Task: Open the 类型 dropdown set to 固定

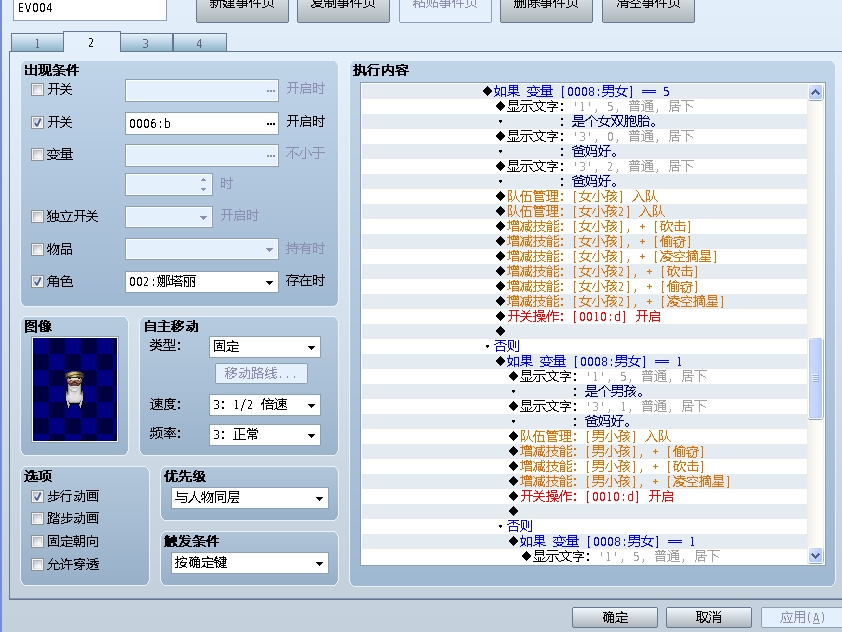Action: point(265,347)
